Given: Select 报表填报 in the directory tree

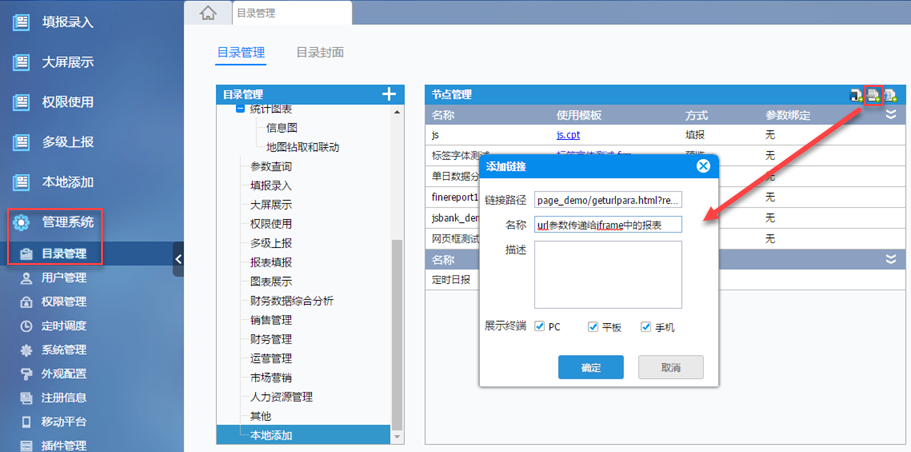Looking at the screenshot, I should tap(271, 263).
